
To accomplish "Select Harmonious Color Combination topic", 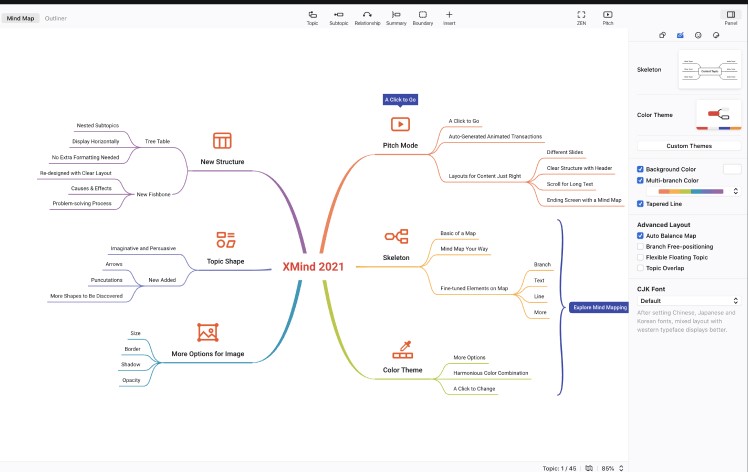I will [x=491, y=373].
